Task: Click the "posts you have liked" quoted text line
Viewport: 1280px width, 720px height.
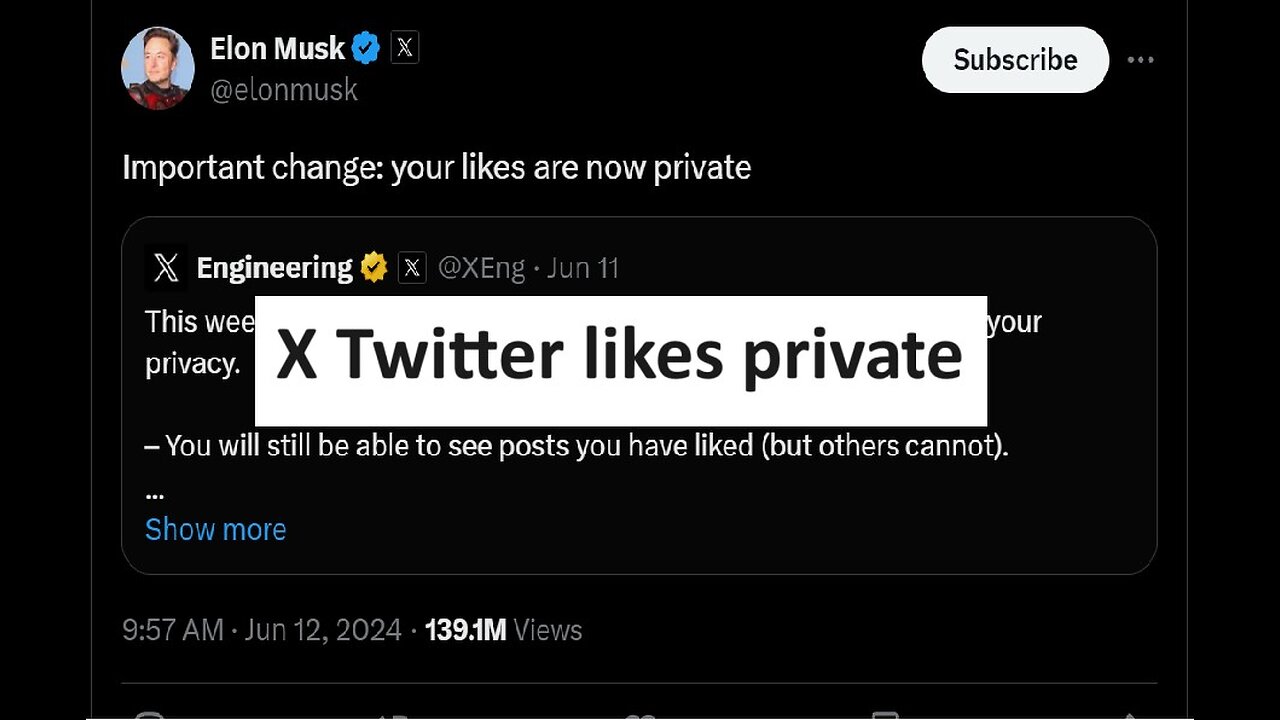Action: click(x=576, y=445)
